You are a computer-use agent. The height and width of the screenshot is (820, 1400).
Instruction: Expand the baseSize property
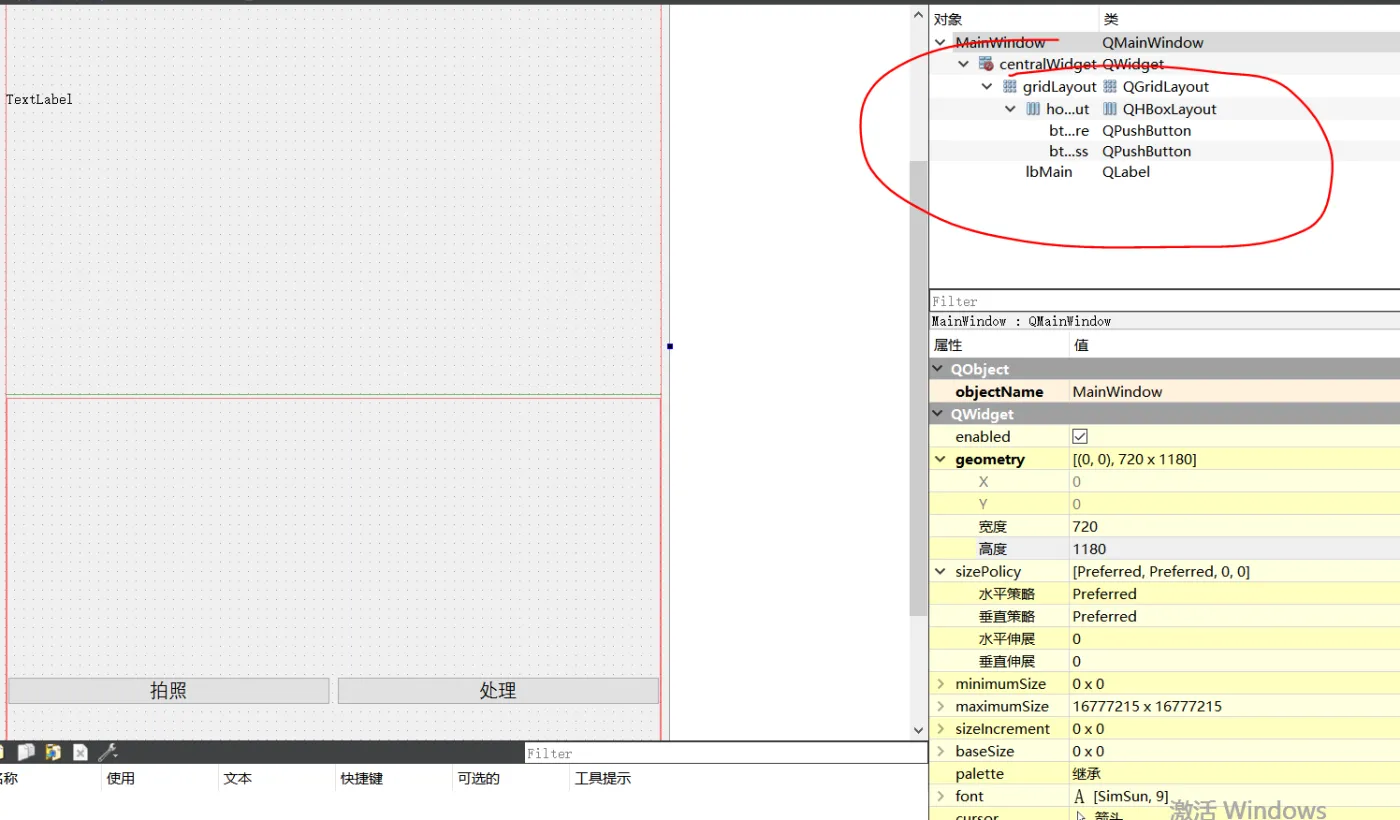pyautogui.click(x=940, y=751)
